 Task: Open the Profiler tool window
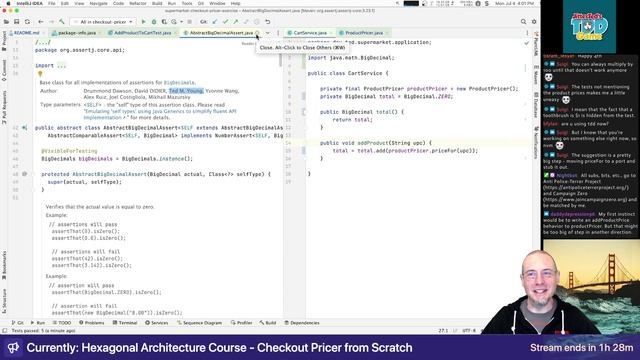241,322
